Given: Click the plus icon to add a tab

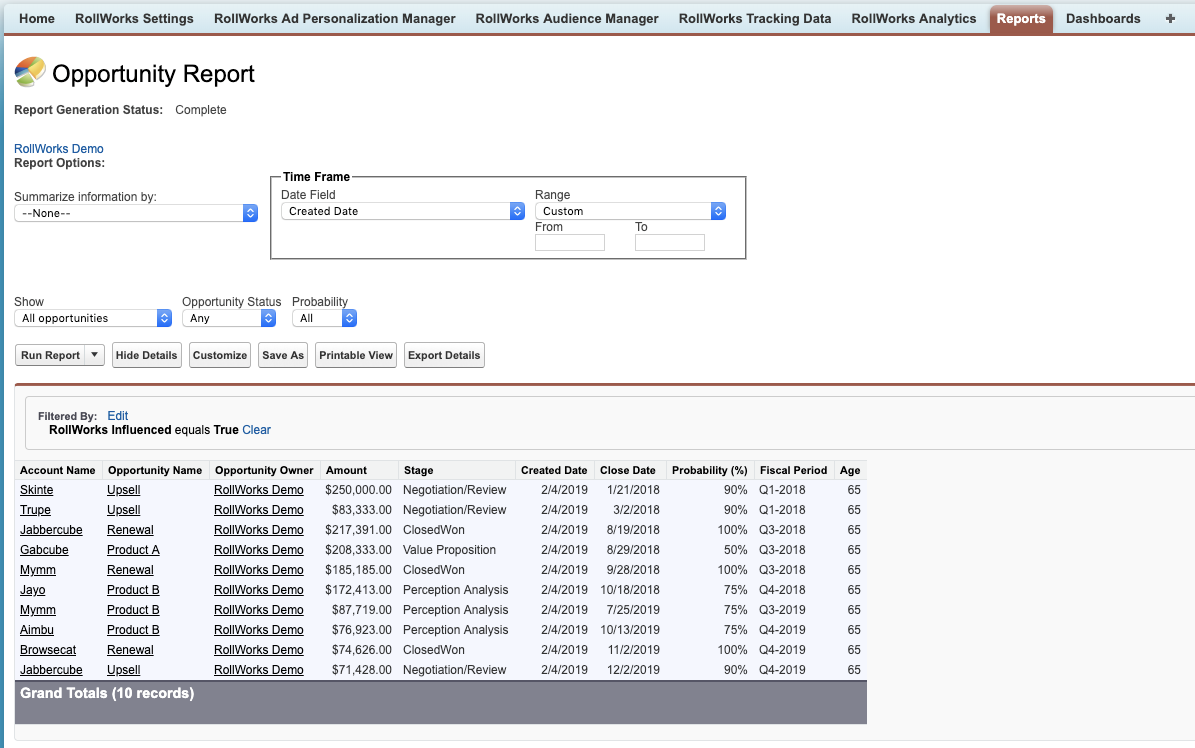Looking at the screenshot, I should (x=1169, y=18).
